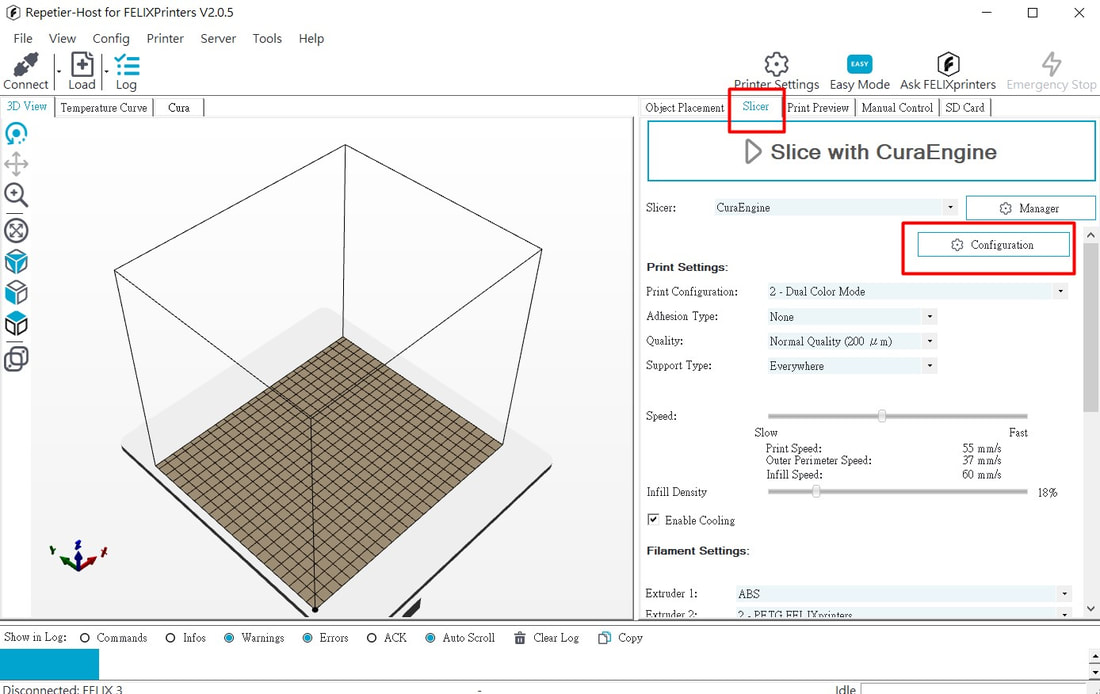
Task: Select the zoom magnifier tool
Action: coord(16,195)
